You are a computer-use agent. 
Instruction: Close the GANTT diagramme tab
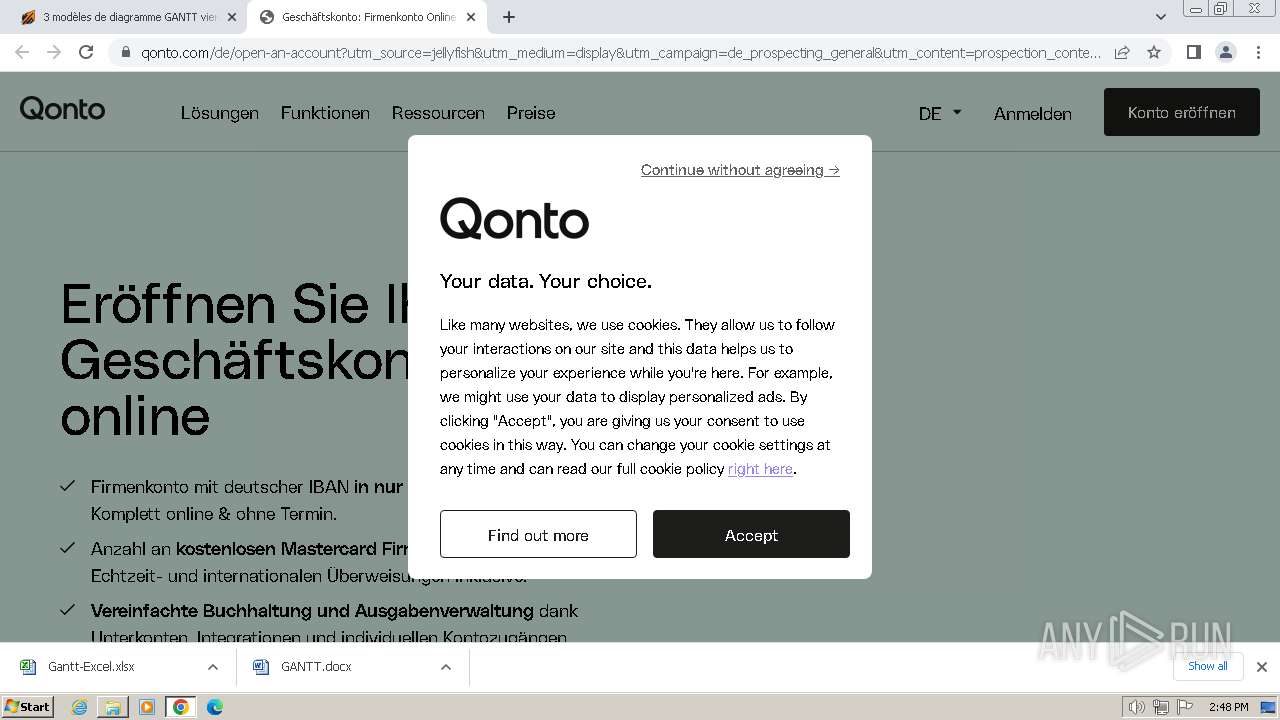232,17
